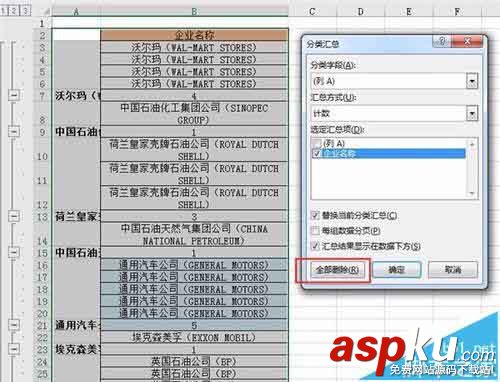Enable 每组数据分页 checkbox

(315, 230)
